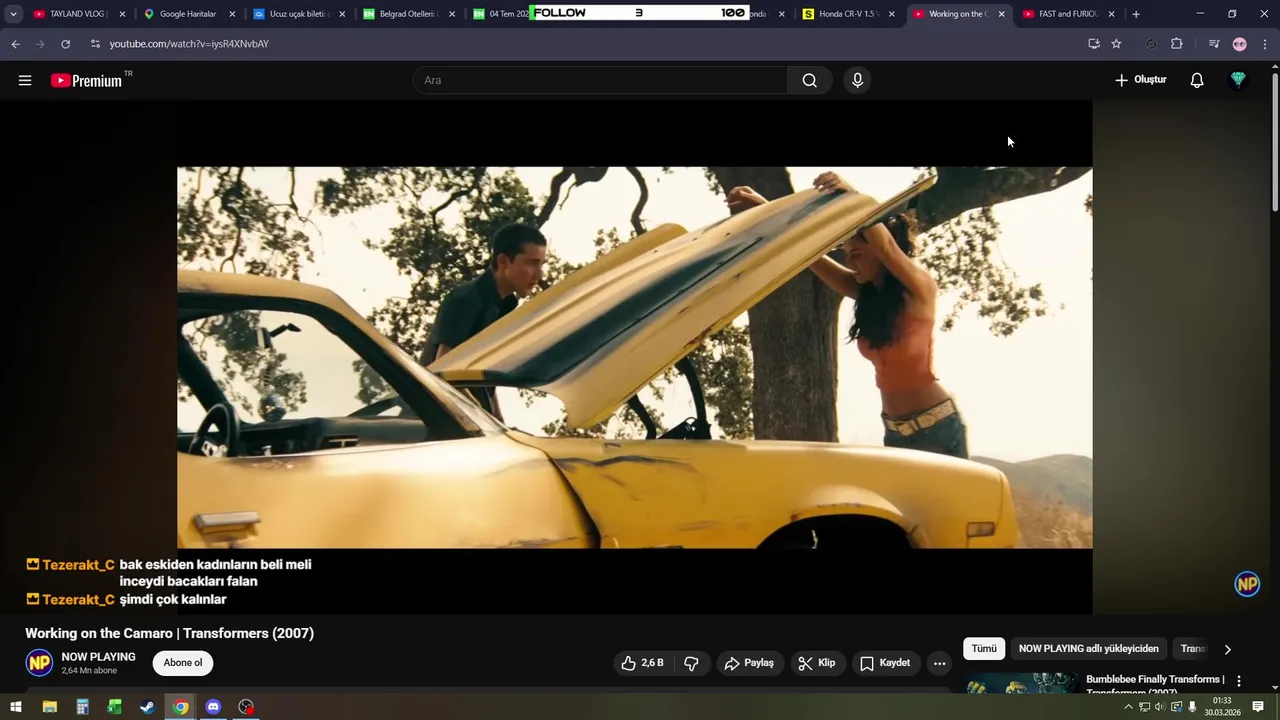Subscribe with the Abone ol button
The width and height of the screenshot is (1280, 720).
pos(183,663)
